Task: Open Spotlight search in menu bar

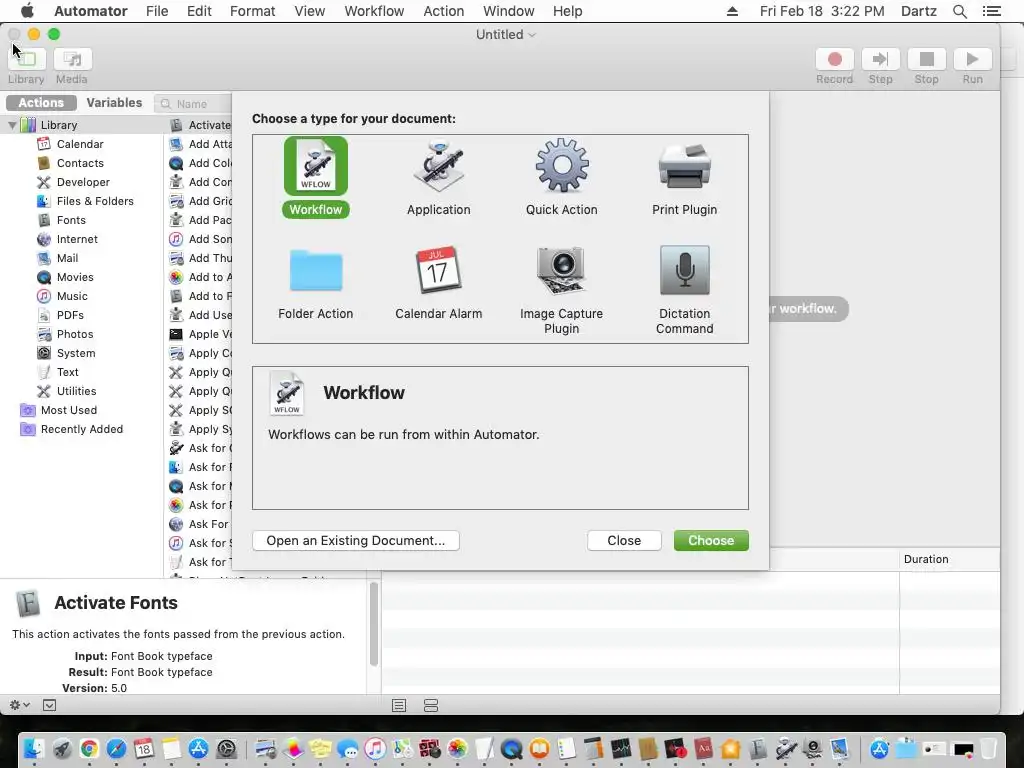Action: pyautogui.click(x=959, y=11)
